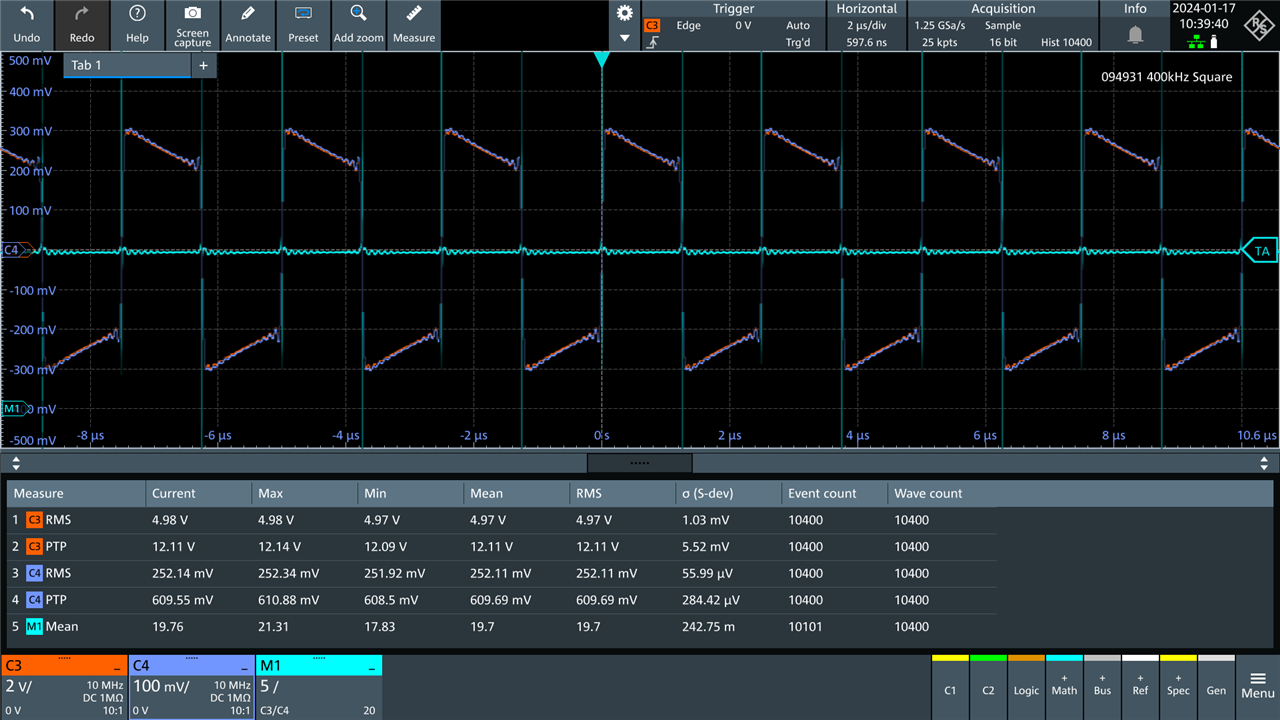1280x720 pixels.
Task: Open toolbar settings gear icon
Action: coord(625,13)
